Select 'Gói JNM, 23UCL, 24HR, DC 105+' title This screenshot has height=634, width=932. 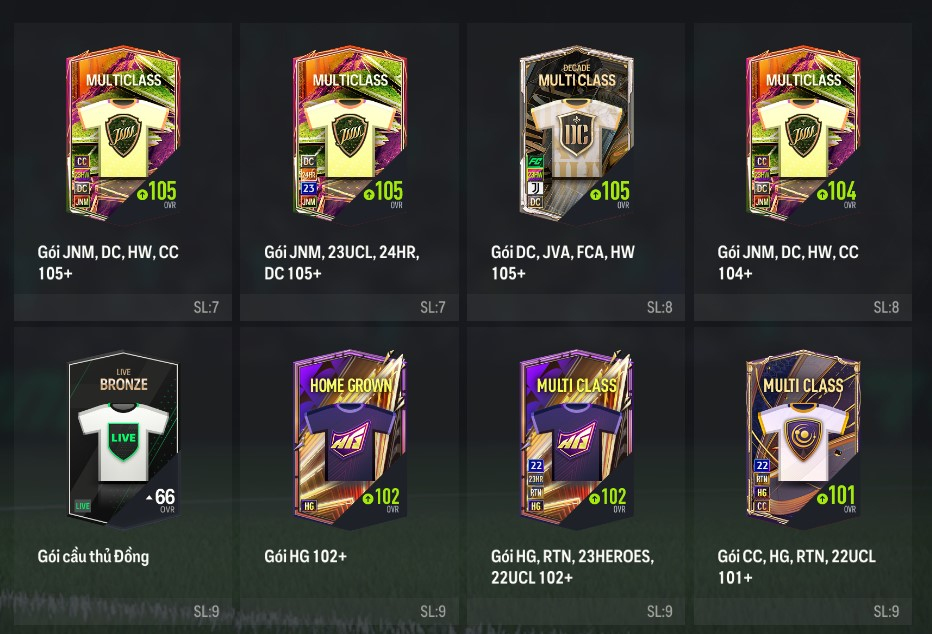[x=342, y=263]
